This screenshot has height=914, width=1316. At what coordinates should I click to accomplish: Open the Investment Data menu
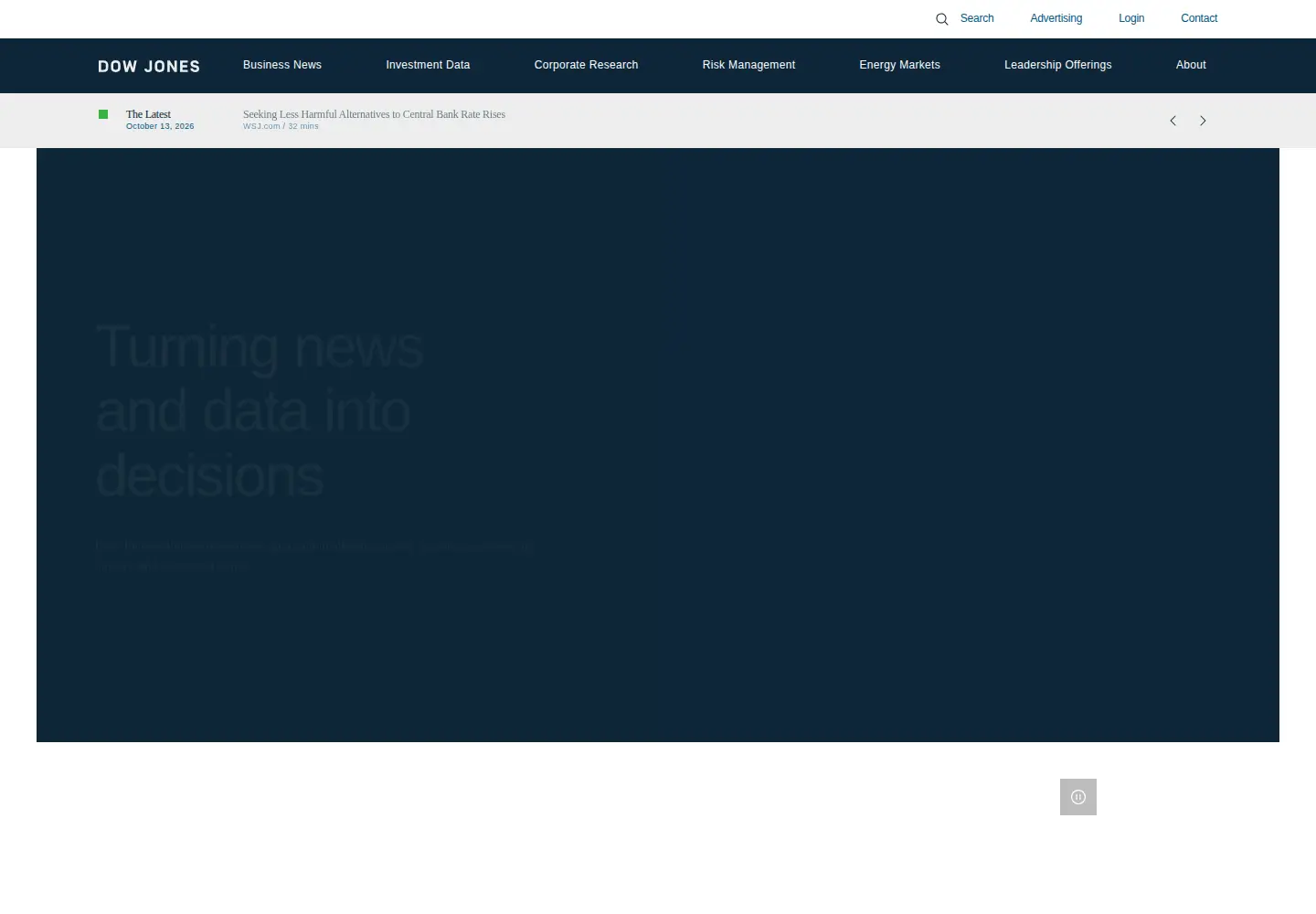click(x=428, y=65)
